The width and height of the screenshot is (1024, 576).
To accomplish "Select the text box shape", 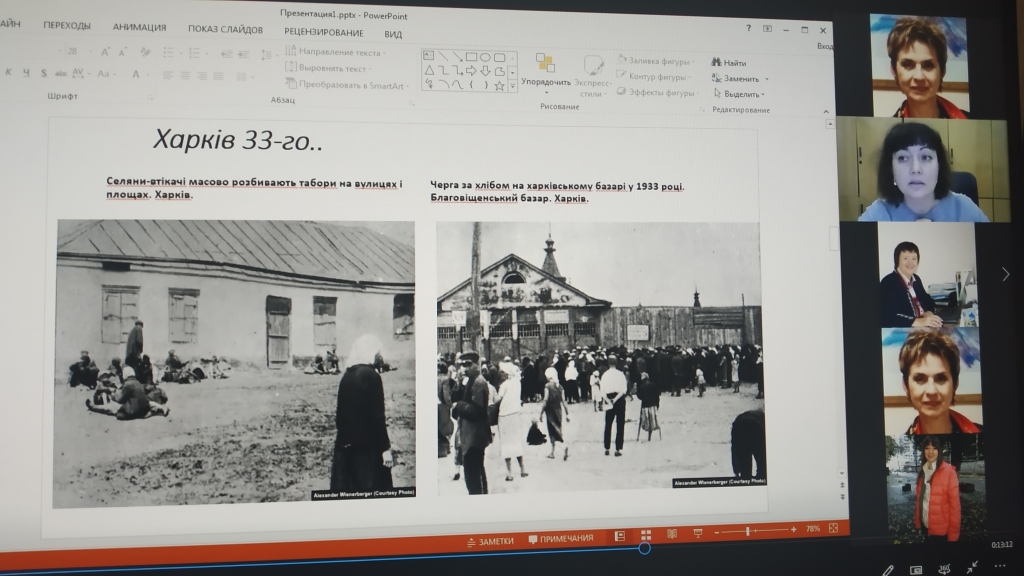I will [428, 56].
